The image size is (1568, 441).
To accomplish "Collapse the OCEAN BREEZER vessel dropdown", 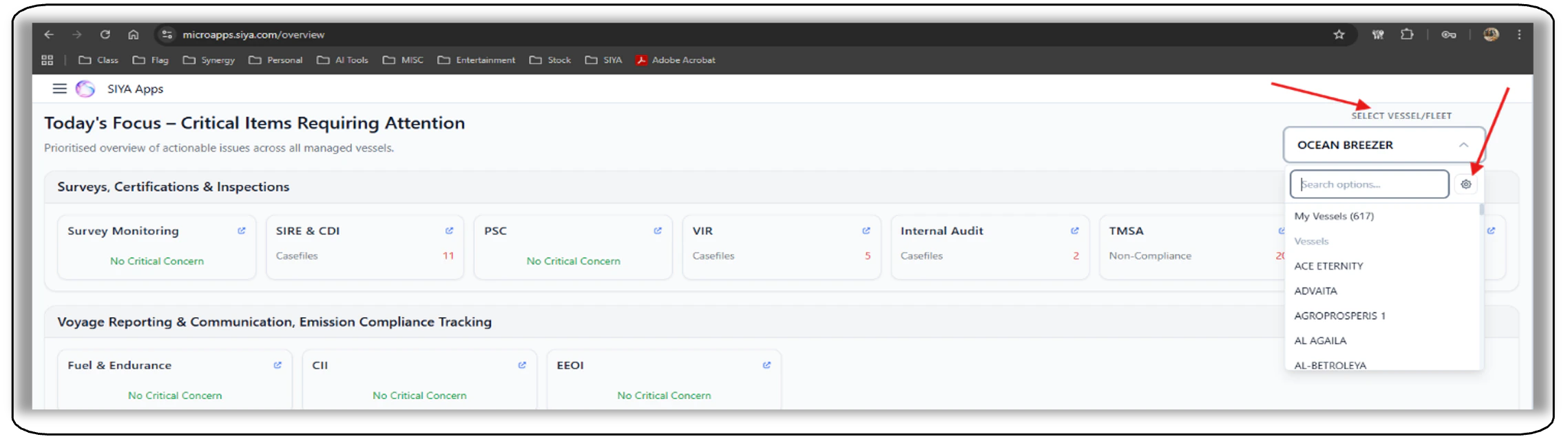I will pos(1385,145).
